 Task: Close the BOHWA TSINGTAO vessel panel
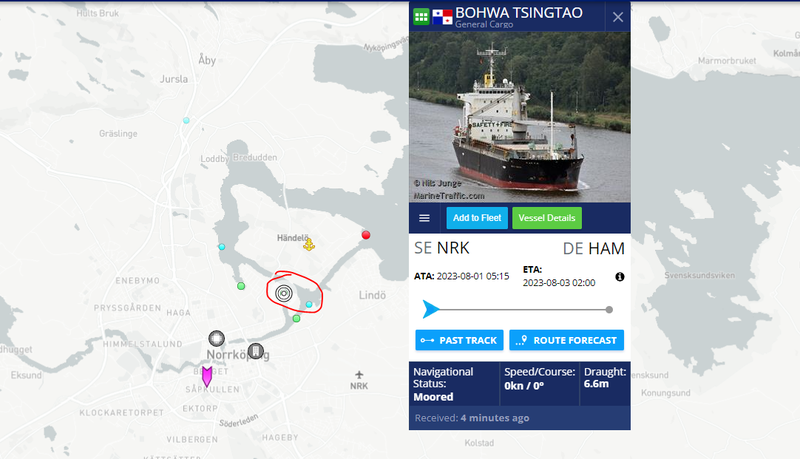[x=618, y=17]
